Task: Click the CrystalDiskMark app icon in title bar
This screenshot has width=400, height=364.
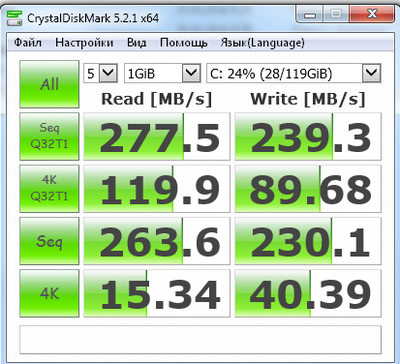Action: pos(14,17)
